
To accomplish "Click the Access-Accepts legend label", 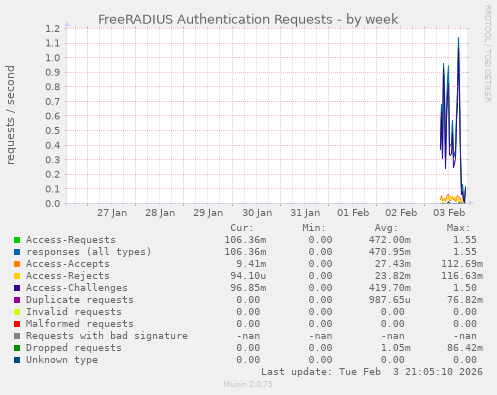I will pos(68,264).
